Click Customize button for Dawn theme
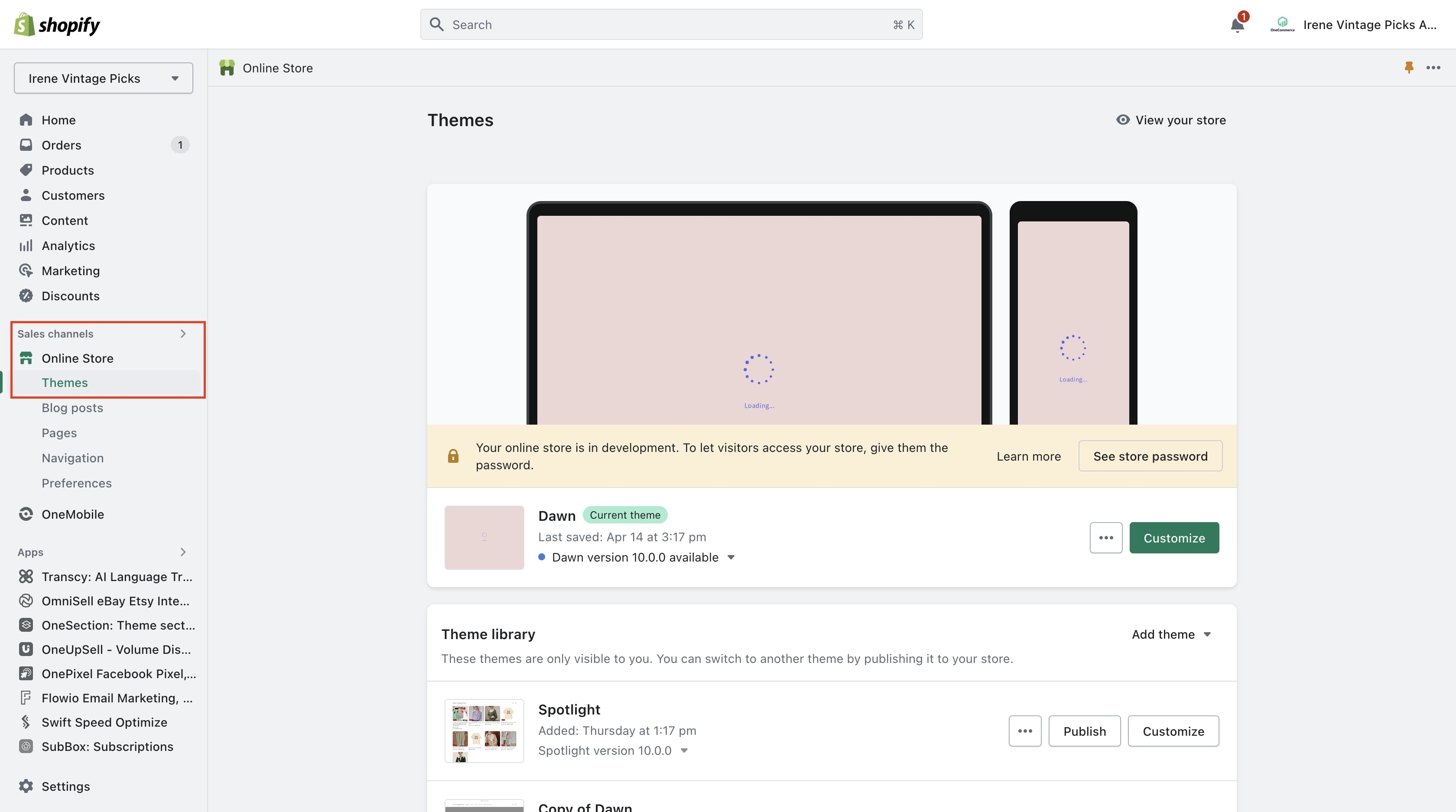The image size is (1456, 812). (1173, 537)
